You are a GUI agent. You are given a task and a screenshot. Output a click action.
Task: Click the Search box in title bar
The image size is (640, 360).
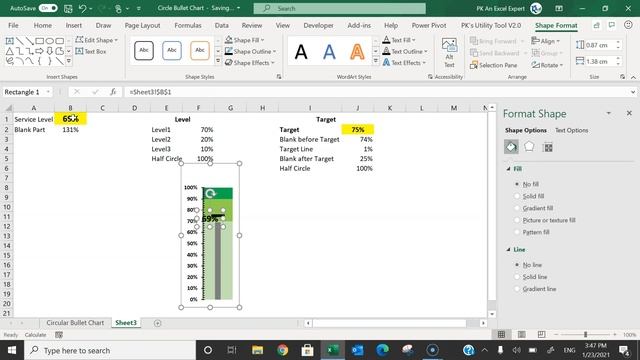coord(340,8)
